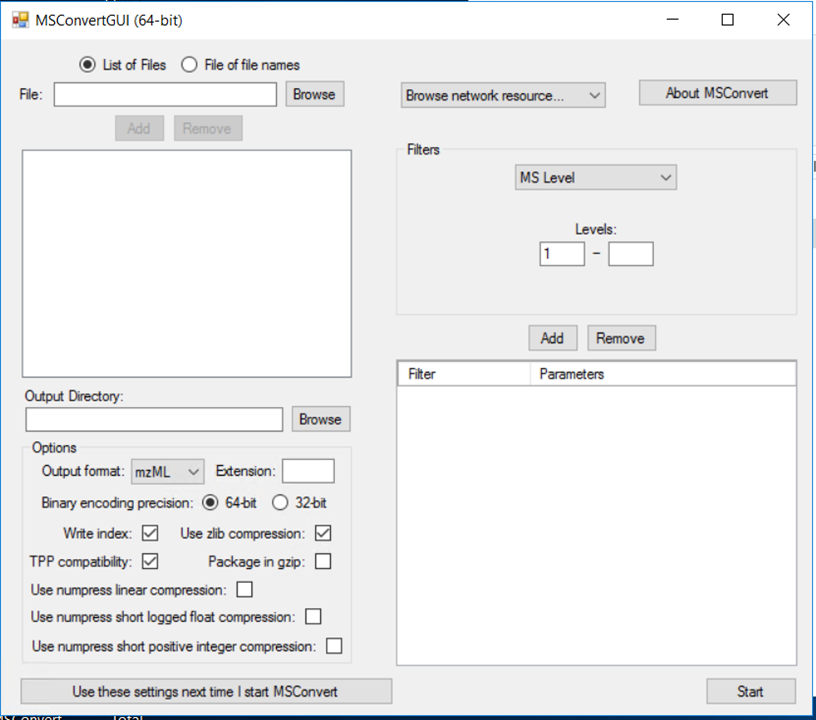Click the Extension input field
The image size is (816, 720).
[308, 471]
